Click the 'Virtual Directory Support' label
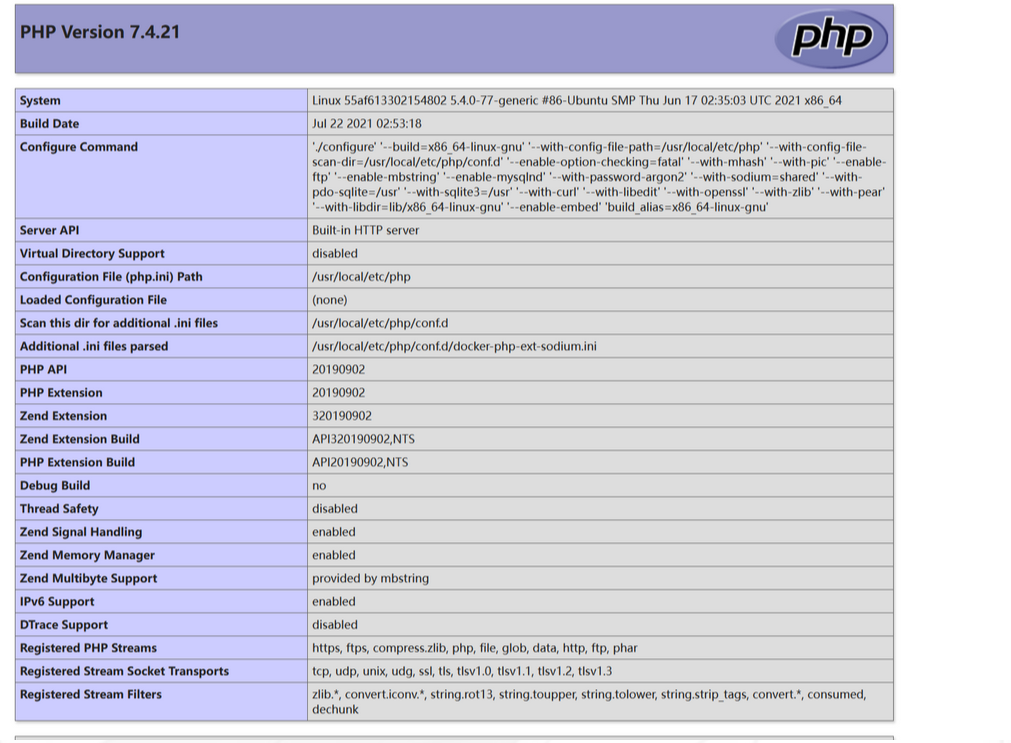This screenshot has width=1011, height=743. coord(92,253)
